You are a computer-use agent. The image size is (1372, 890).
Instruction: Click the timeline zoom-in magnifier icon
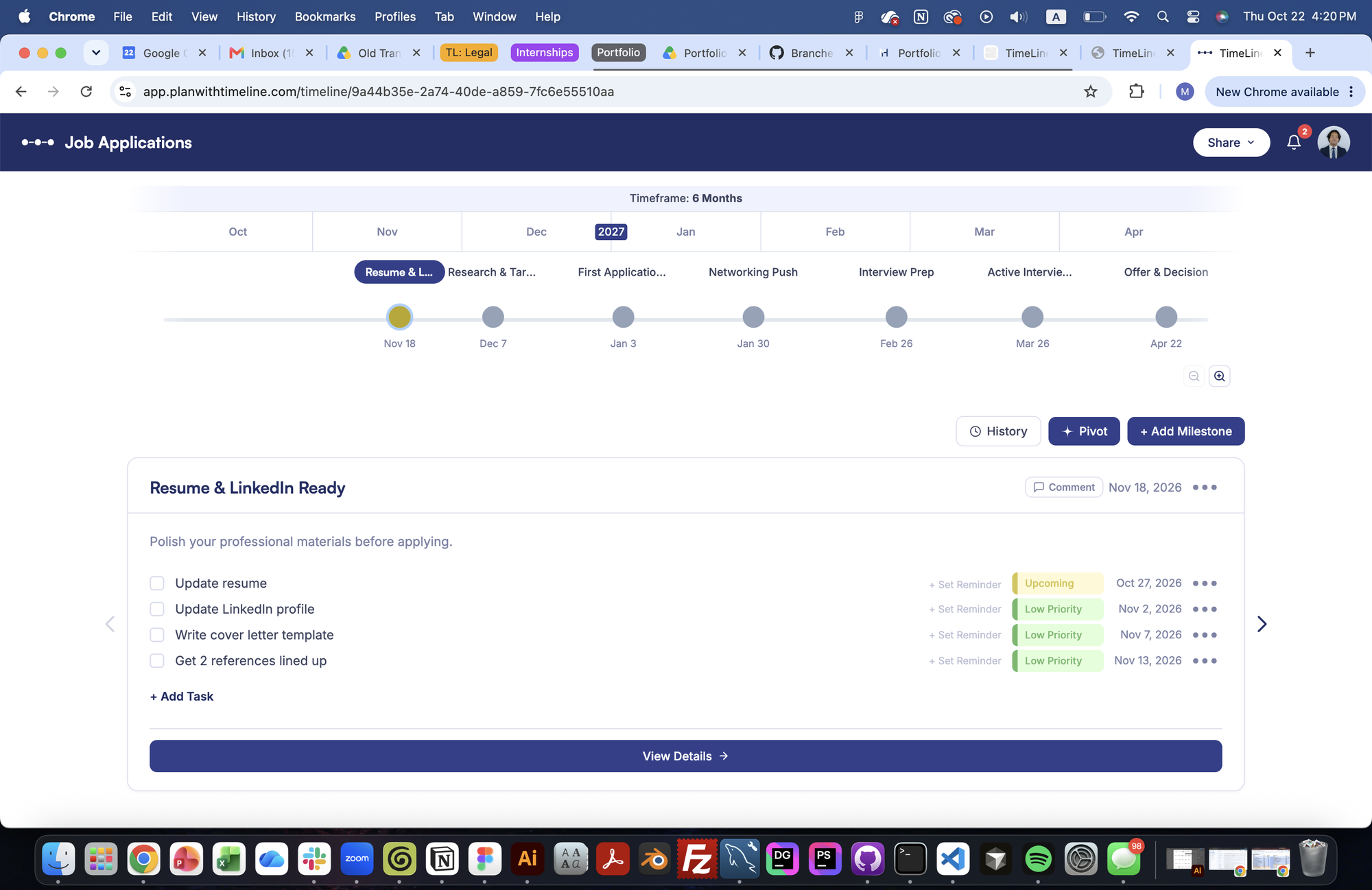coord(1219,376)
